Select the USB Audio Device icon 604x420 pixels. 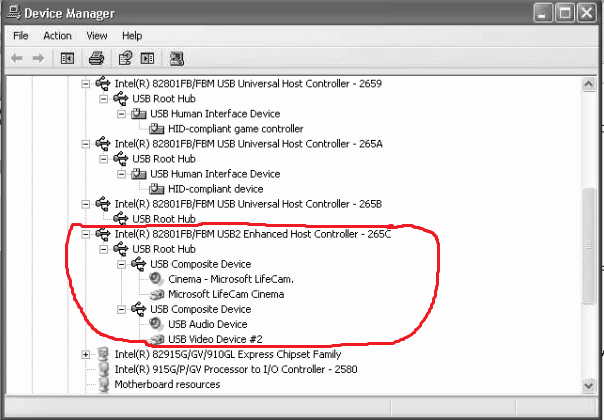click(x=156, y=324)
